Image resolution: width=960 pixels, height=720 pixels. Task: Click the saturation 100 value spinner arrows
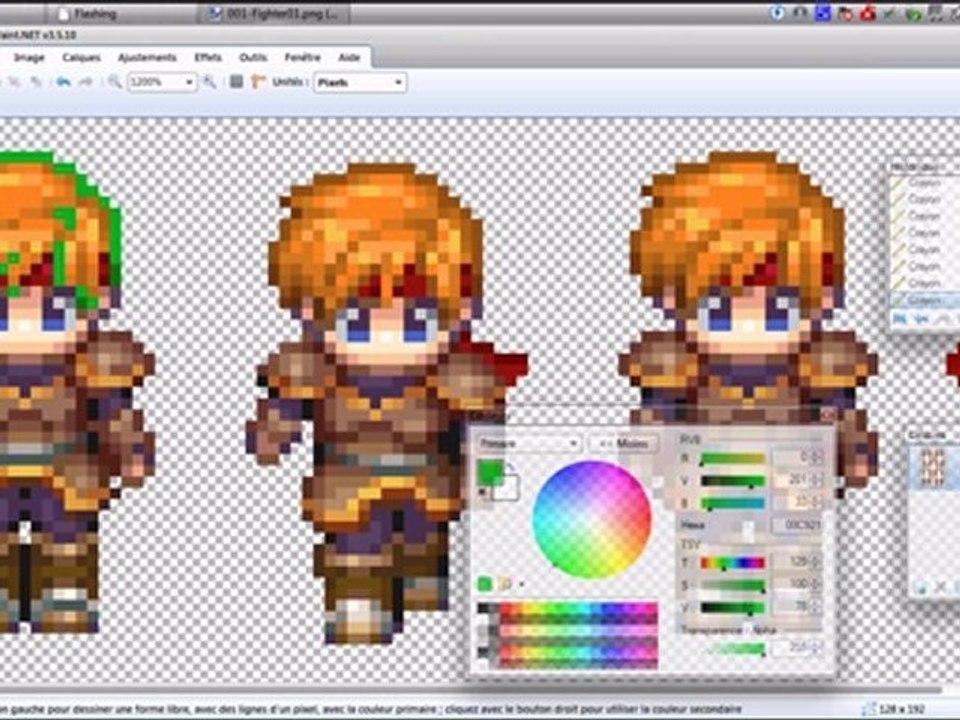(816, 584)
